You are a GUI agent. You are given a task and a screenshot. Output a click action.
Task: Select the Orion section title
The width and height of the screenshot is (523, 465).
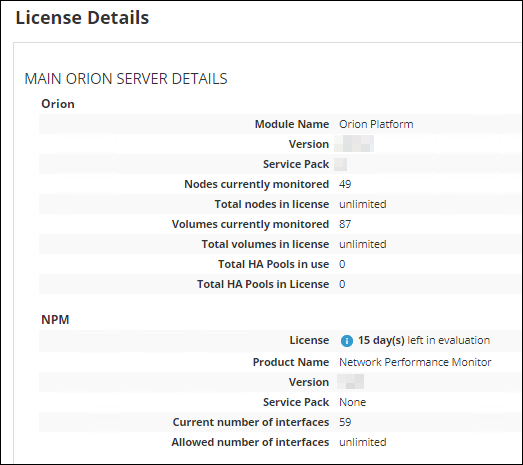[58, 104]
